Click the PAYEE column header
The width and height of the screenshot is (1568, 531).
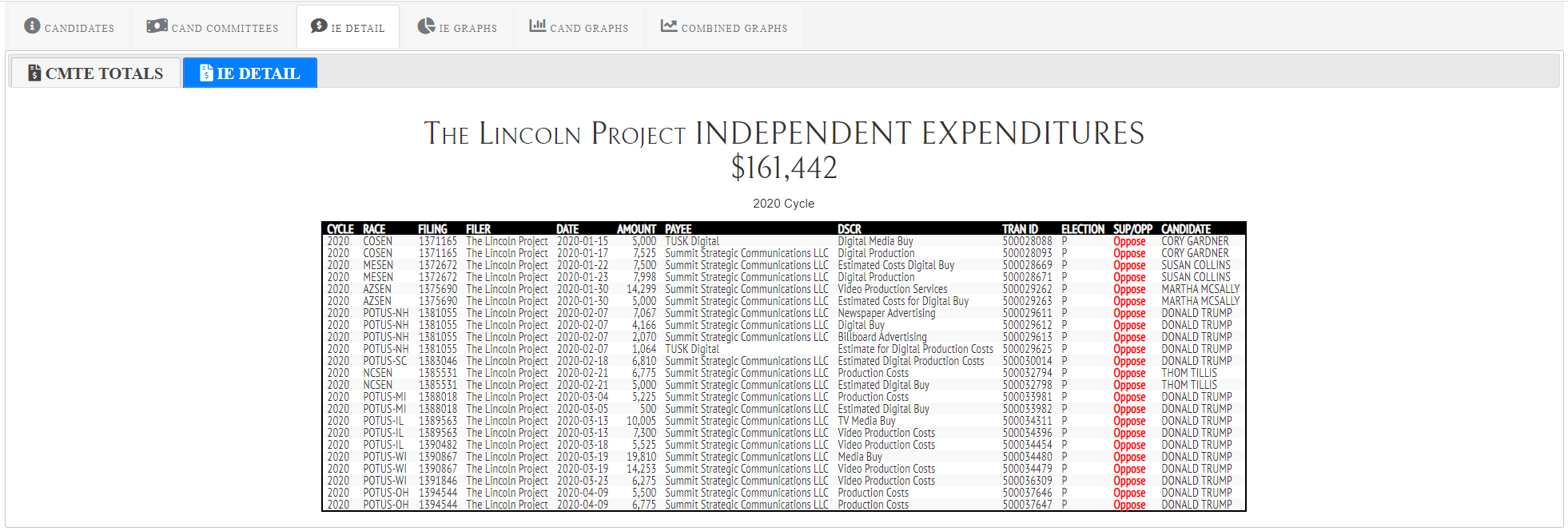(678, 229)
